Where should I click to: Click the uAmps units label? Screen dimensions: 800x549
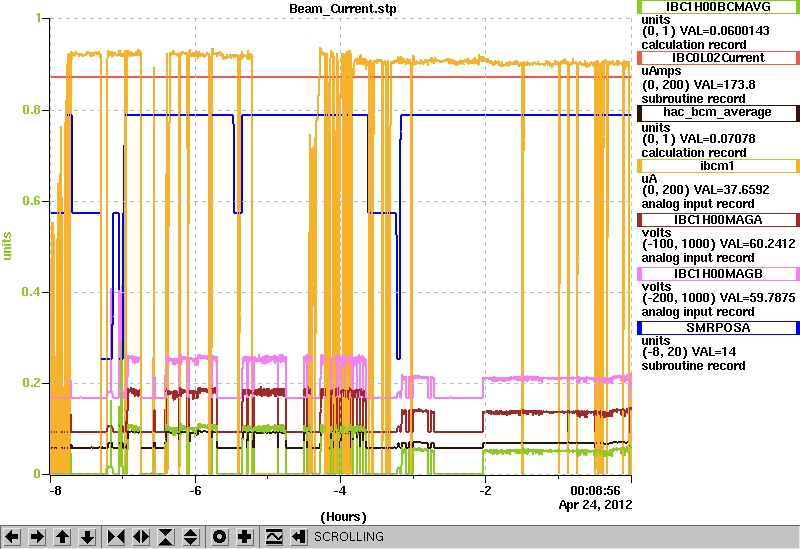pyautogui.click(x=661, y=71)
